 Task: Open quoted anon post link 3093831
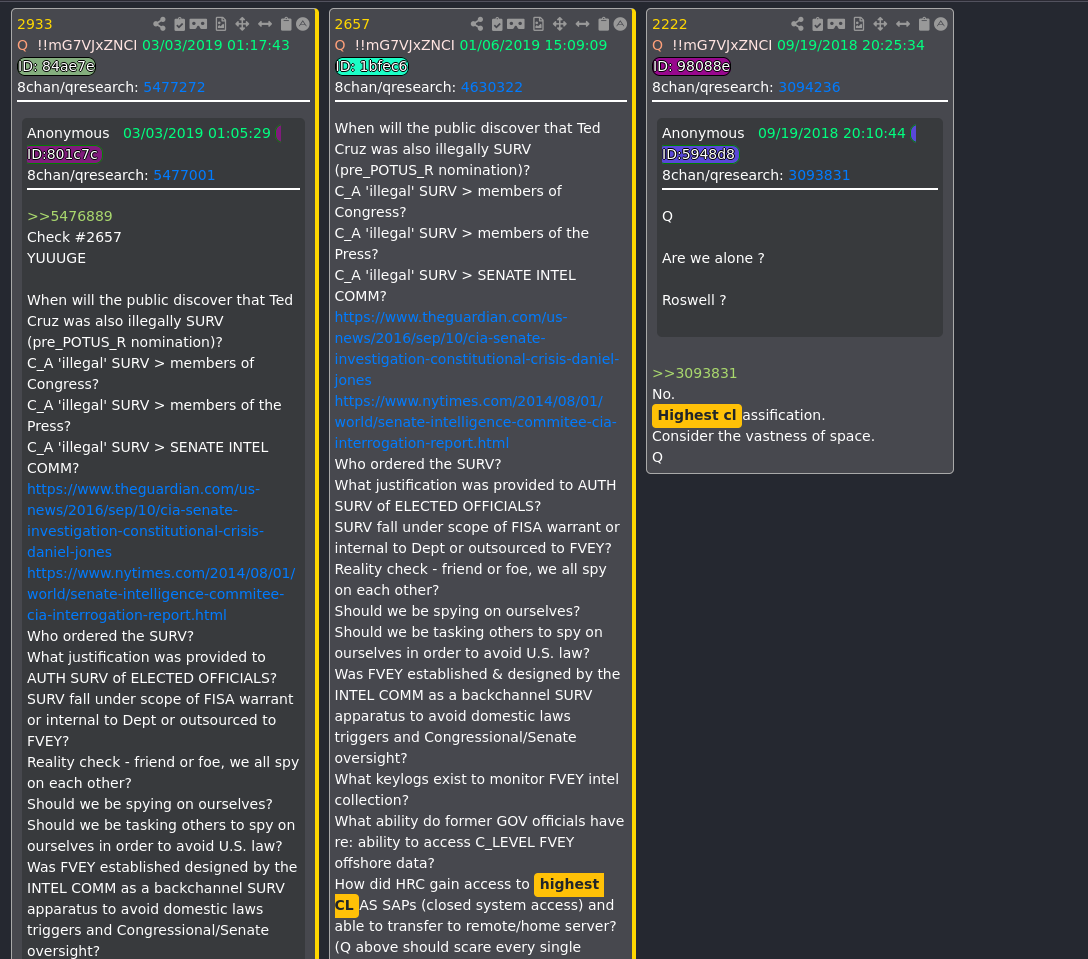coord(819,176)
